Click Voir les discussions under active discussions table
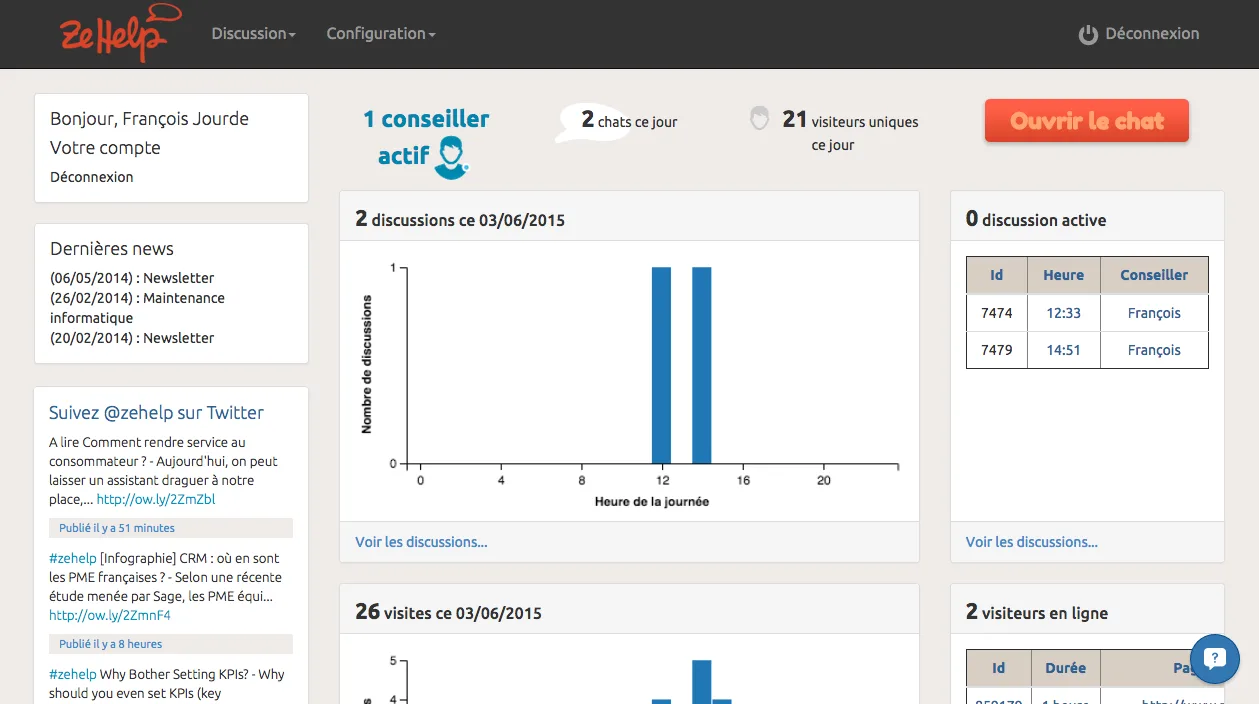This screenshot has height=704, width=1259. tap(1032, 542)
